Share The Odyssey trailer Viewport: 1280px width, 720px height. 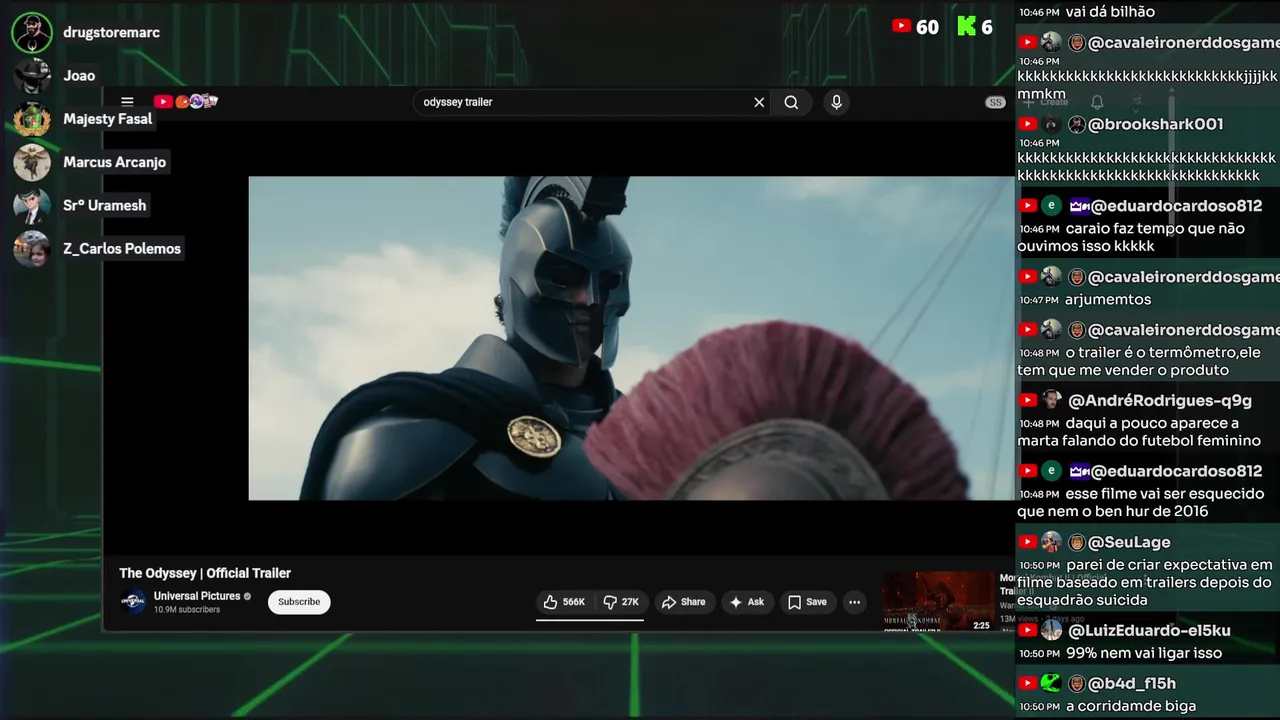point(684,602)
